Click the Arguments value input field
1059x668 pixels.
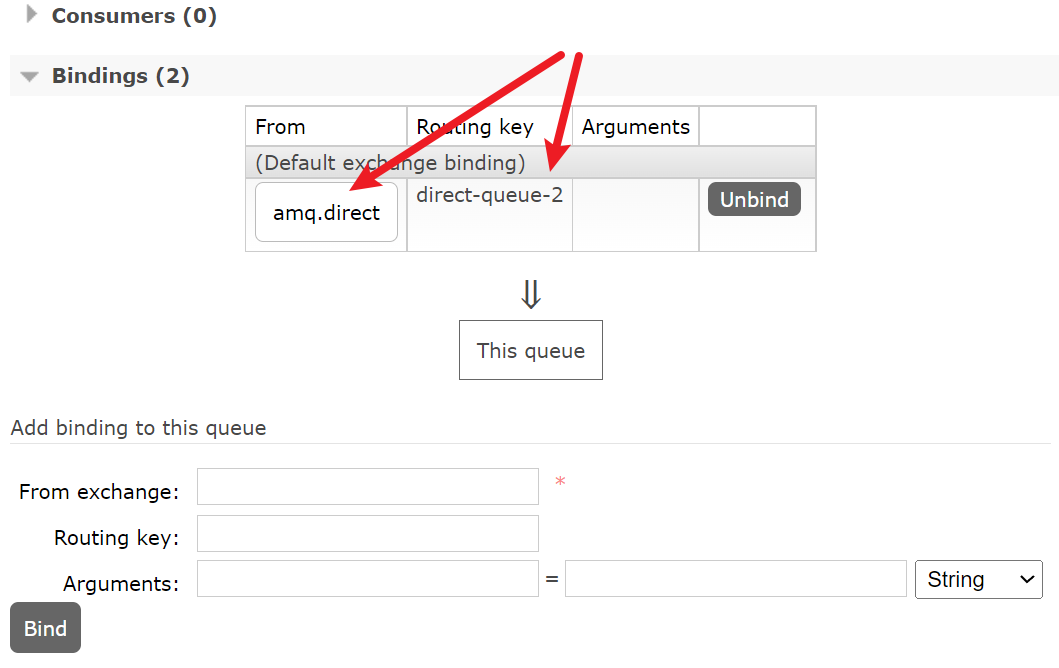(x=735, y=579)
